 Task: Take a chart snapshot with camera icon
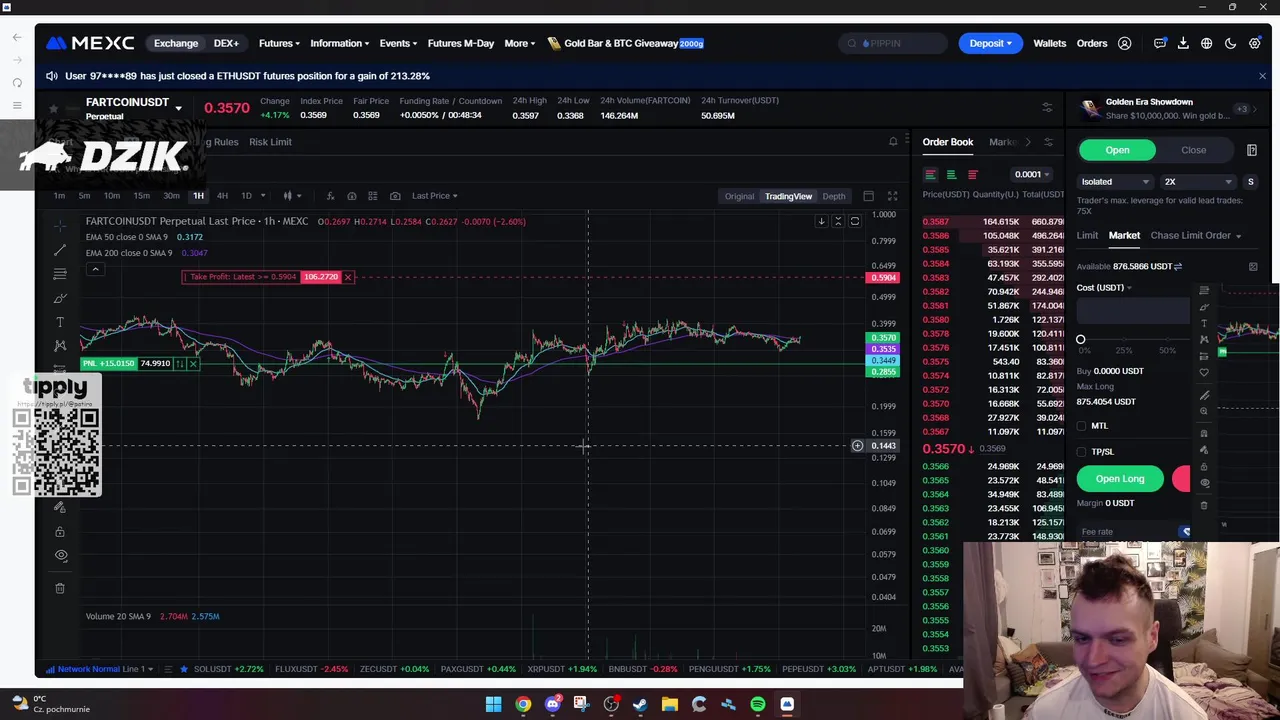[x=395, y=196]
